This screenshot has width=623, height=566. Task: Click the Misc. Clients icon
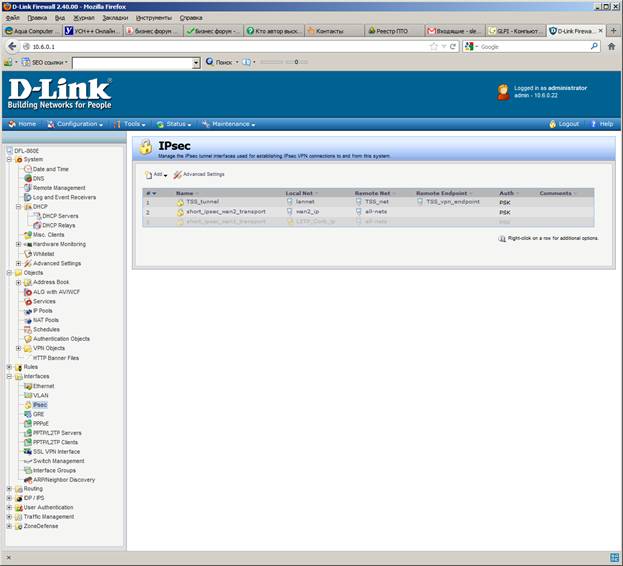(x=28, y=235)
